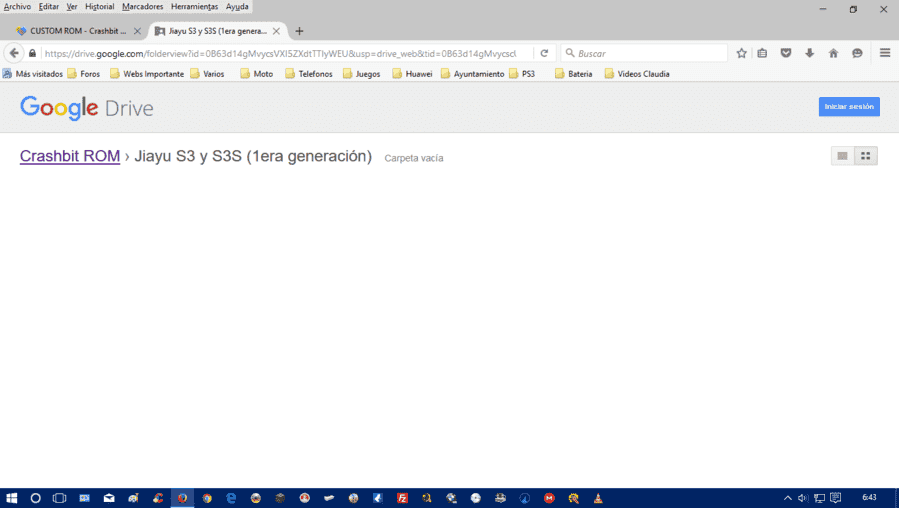Click the Google Drive logo

click(87, 108)
